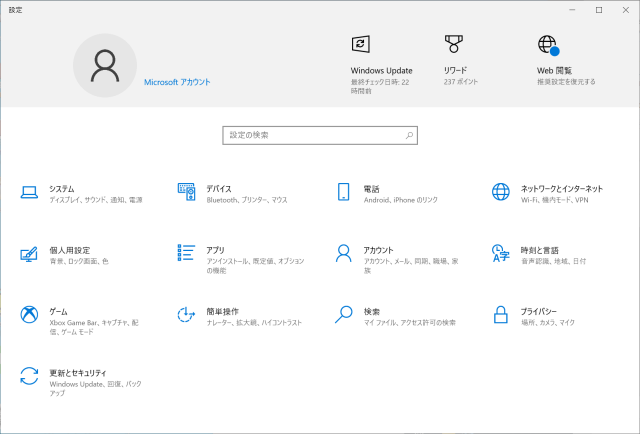
Task: Click the 簡単操作 accessibility icon
Action: (x=187, y=314)
